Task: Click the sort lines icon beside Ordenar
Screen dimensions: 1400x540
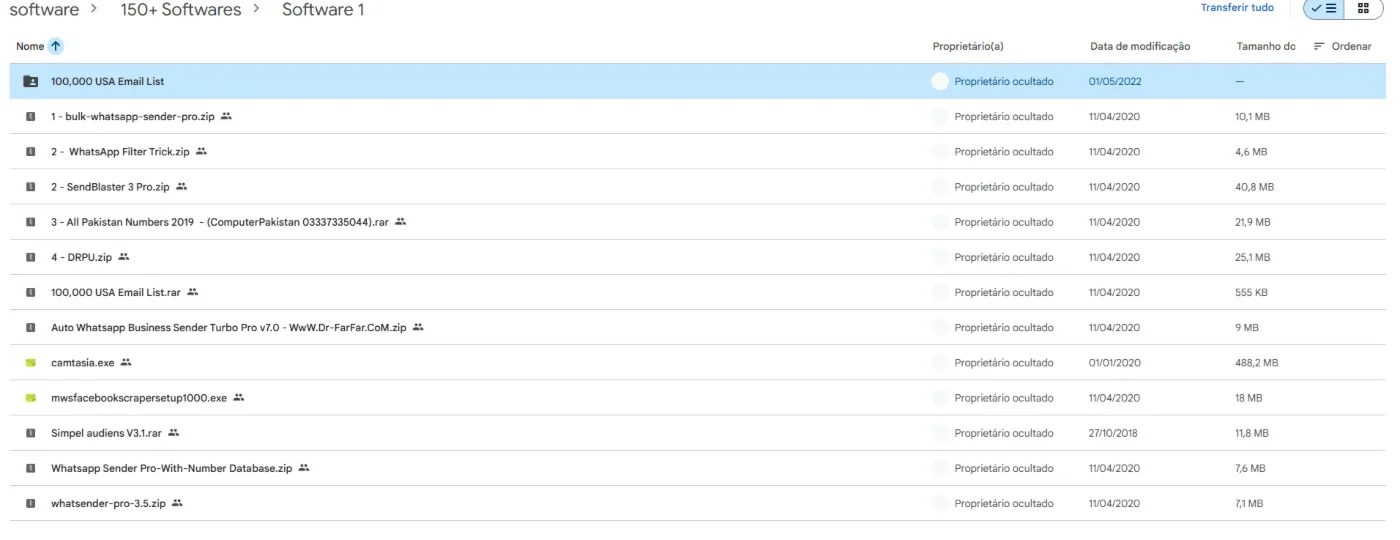Action: pyautogui.click(x=1319, y=46)
